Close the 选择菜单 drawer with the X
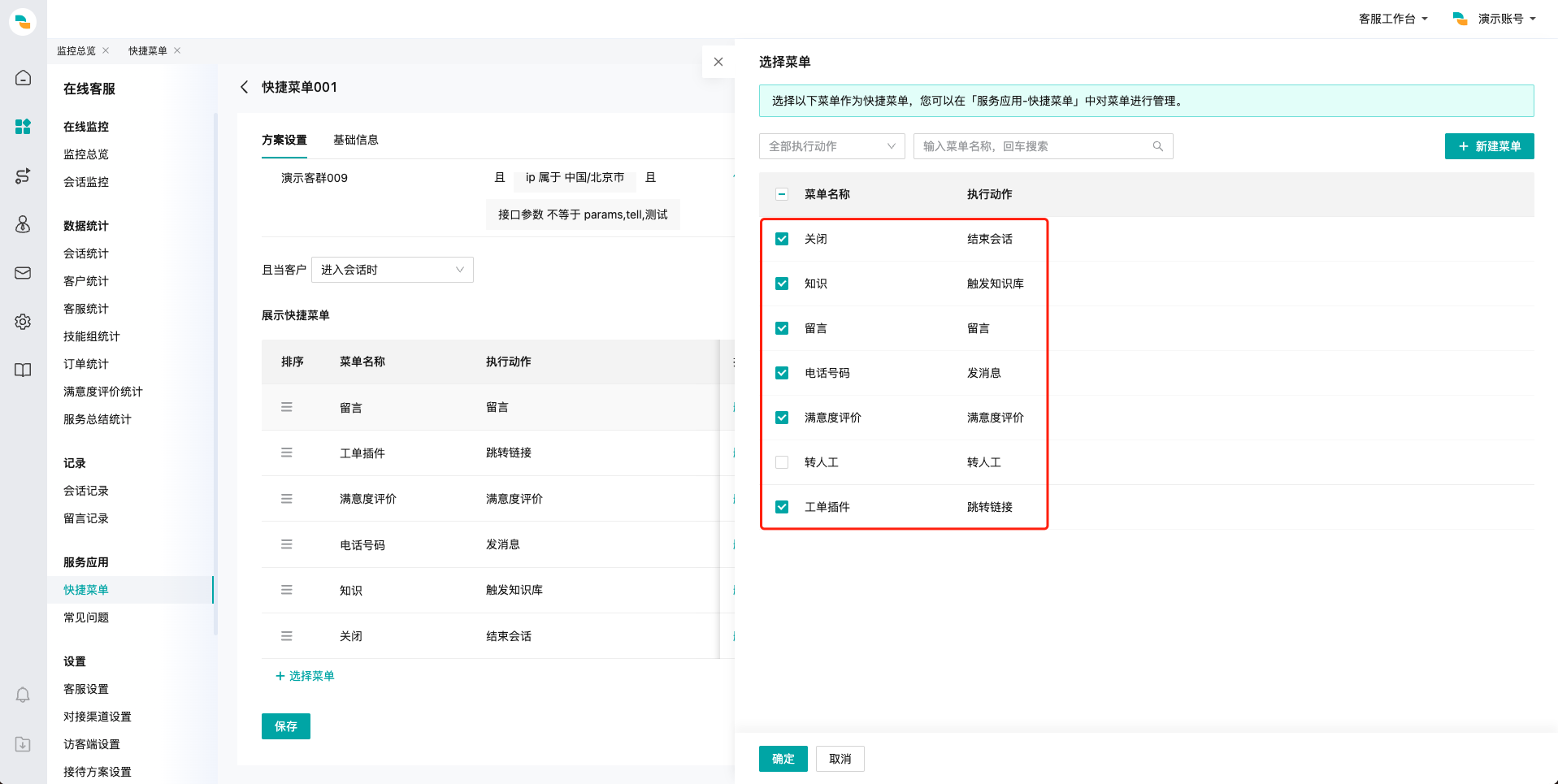 click(718, 62)
